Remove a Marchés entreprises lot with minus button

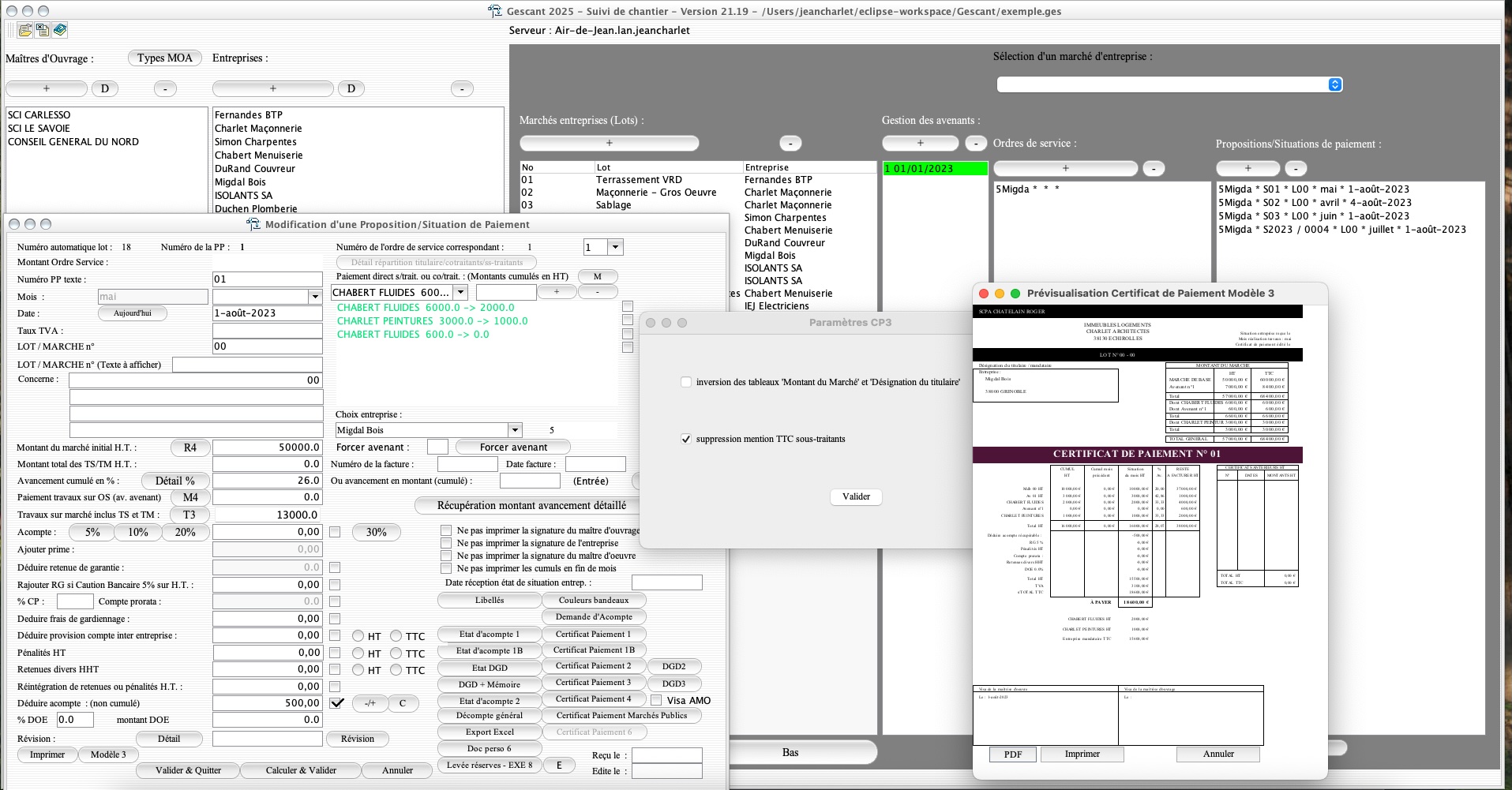pos(790,143)
